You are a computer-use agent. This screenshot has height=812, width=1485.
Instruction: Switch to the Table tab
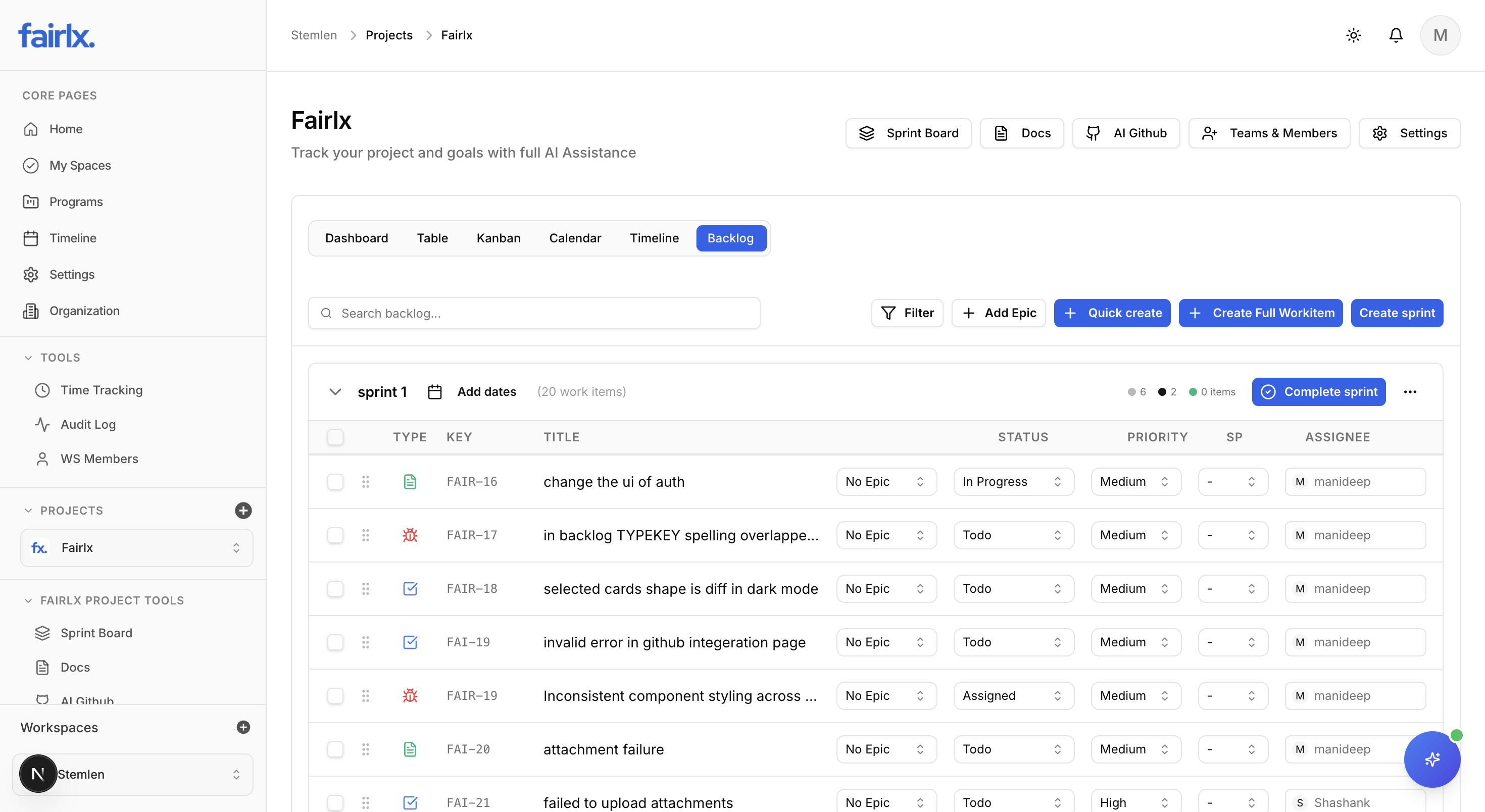432,238
